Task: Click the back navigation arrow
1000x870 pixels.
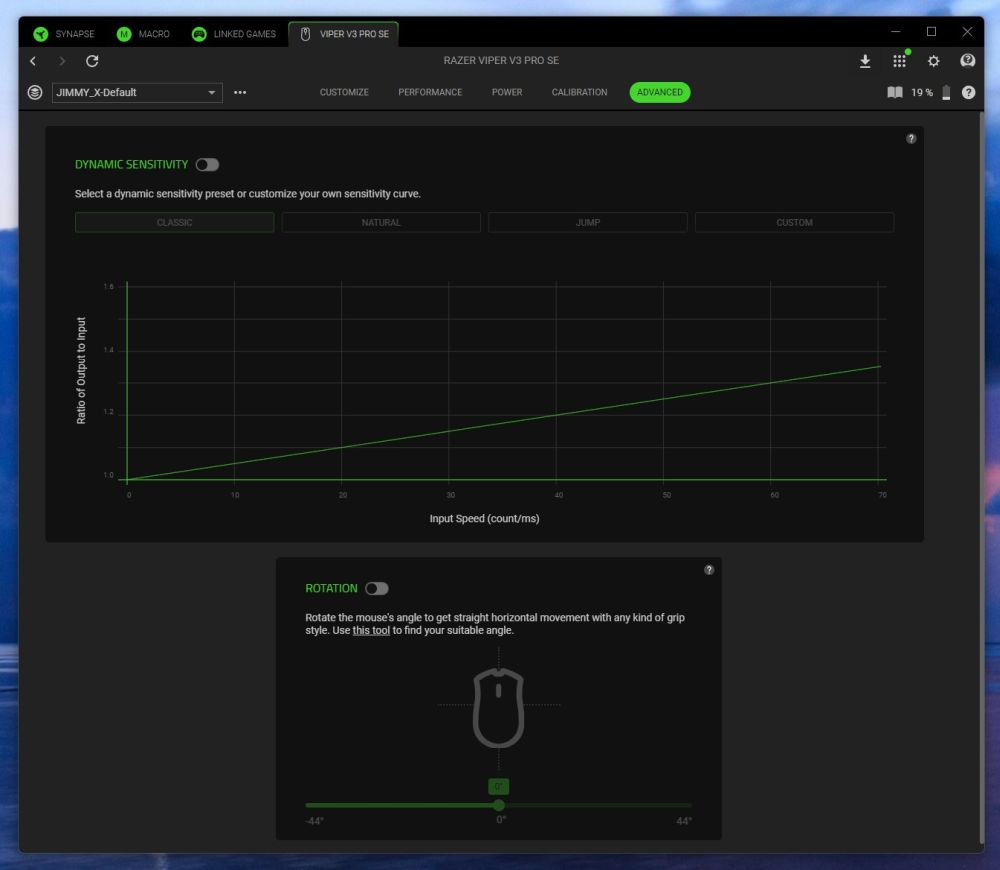Action: (x=33, y=61)
